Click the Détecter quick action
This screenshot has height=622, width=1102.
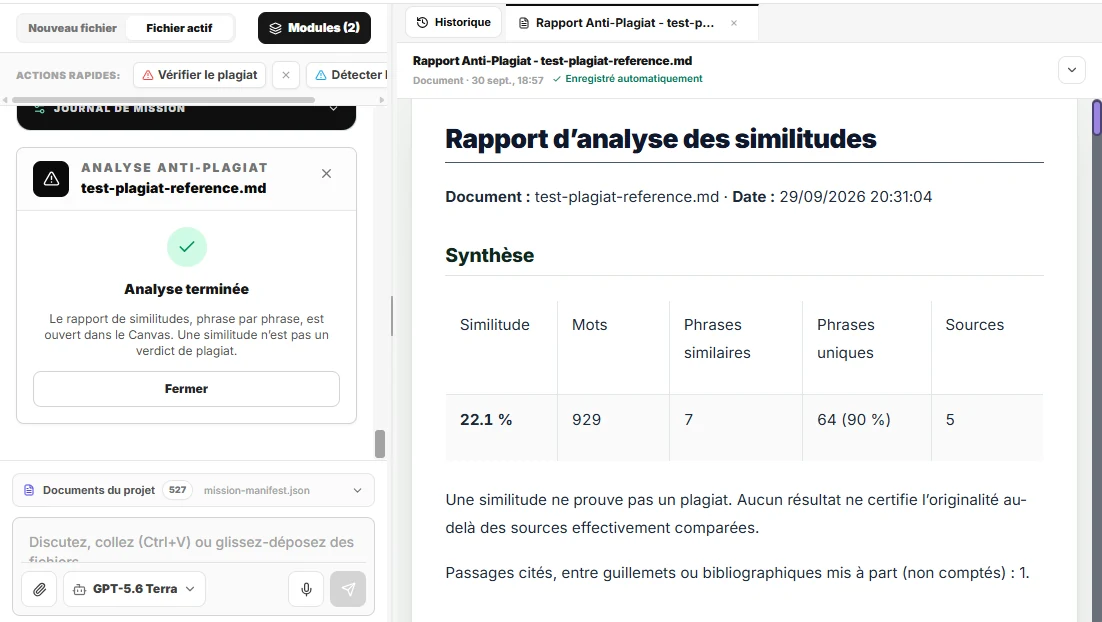(347, 75)
